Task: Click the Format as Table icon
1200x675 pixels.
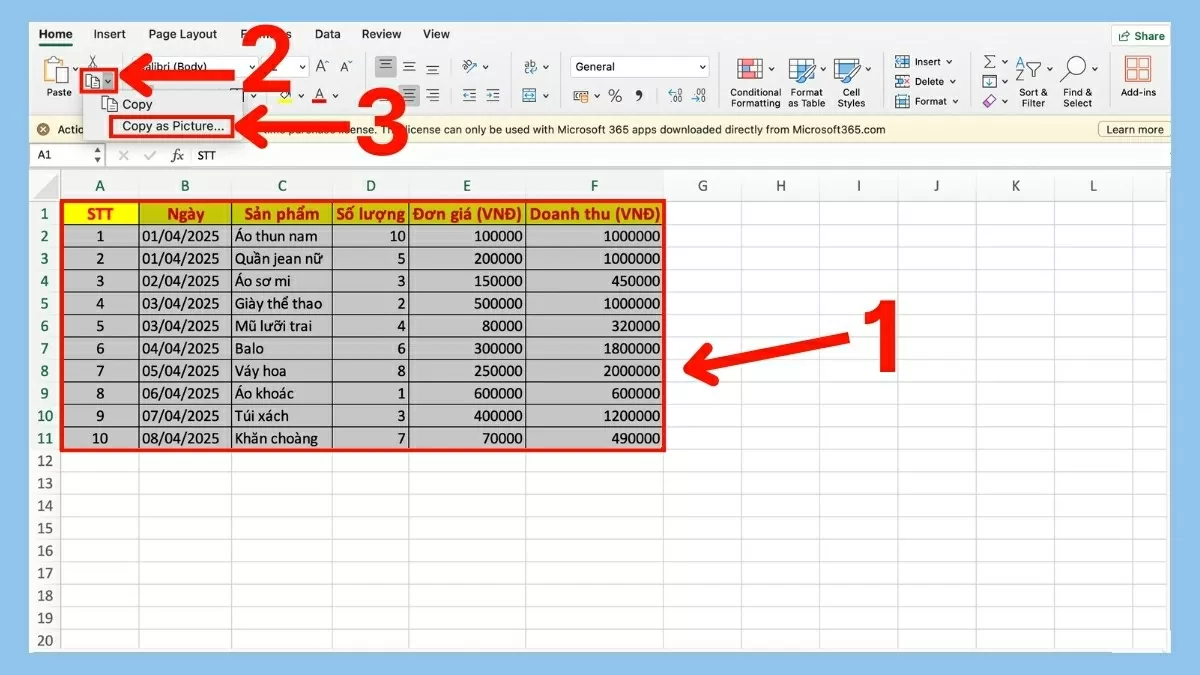Action: pos(805,70)
